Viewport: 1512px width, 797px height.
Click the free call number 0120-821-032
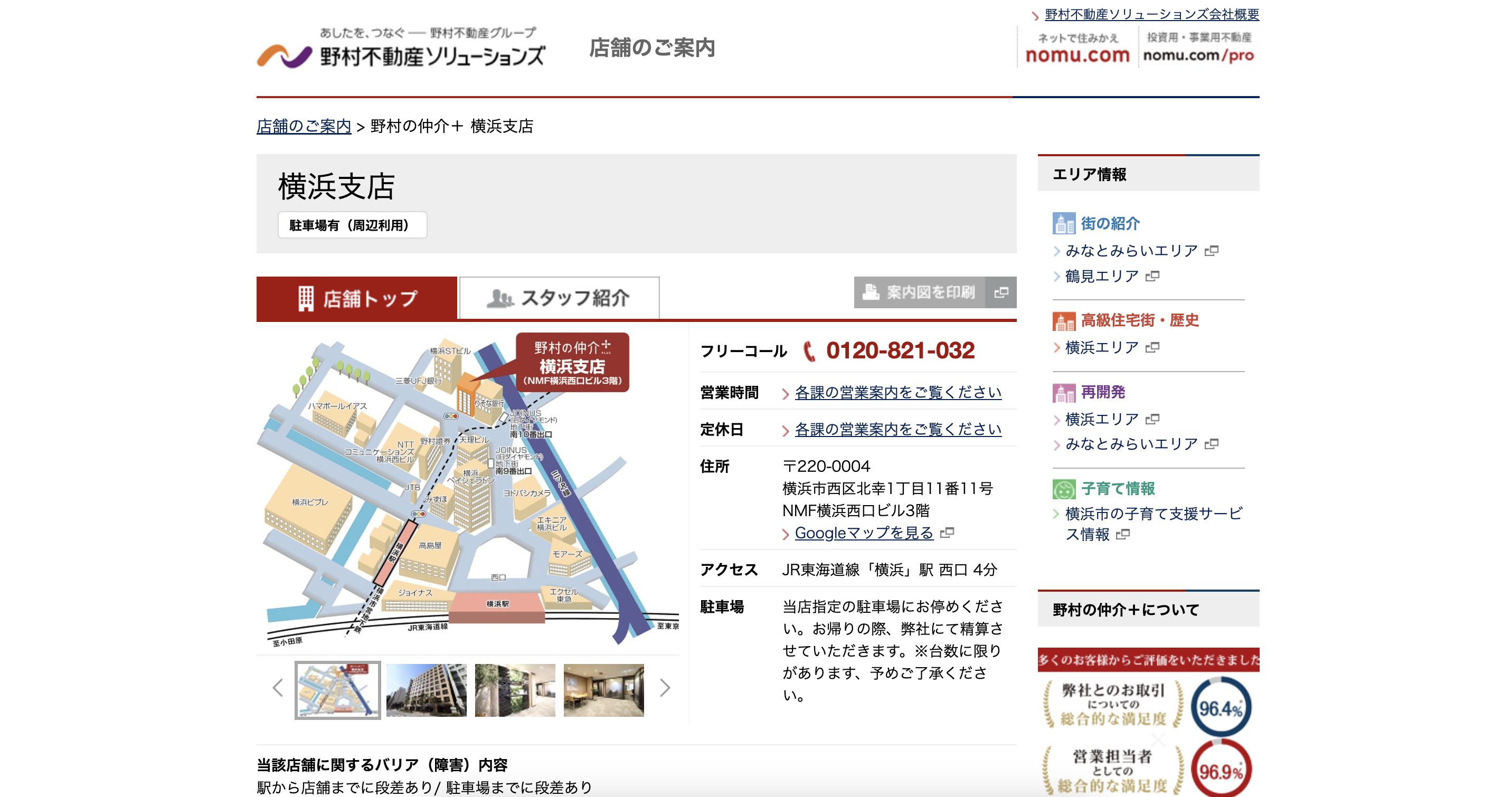[x=901, y=350]
